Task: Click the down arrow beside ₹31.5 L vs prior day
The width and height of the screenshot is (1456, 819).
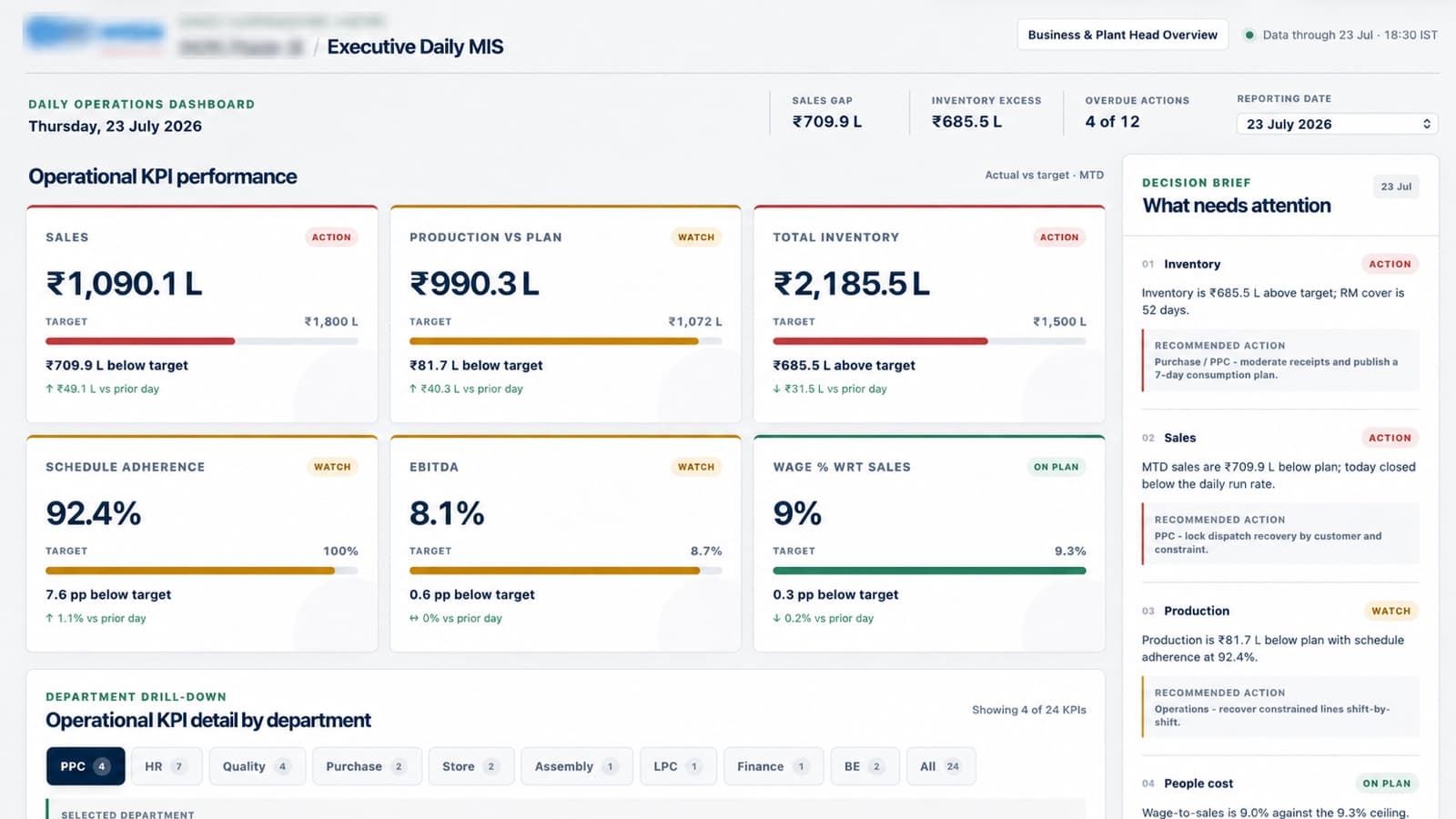Action: 776,389
